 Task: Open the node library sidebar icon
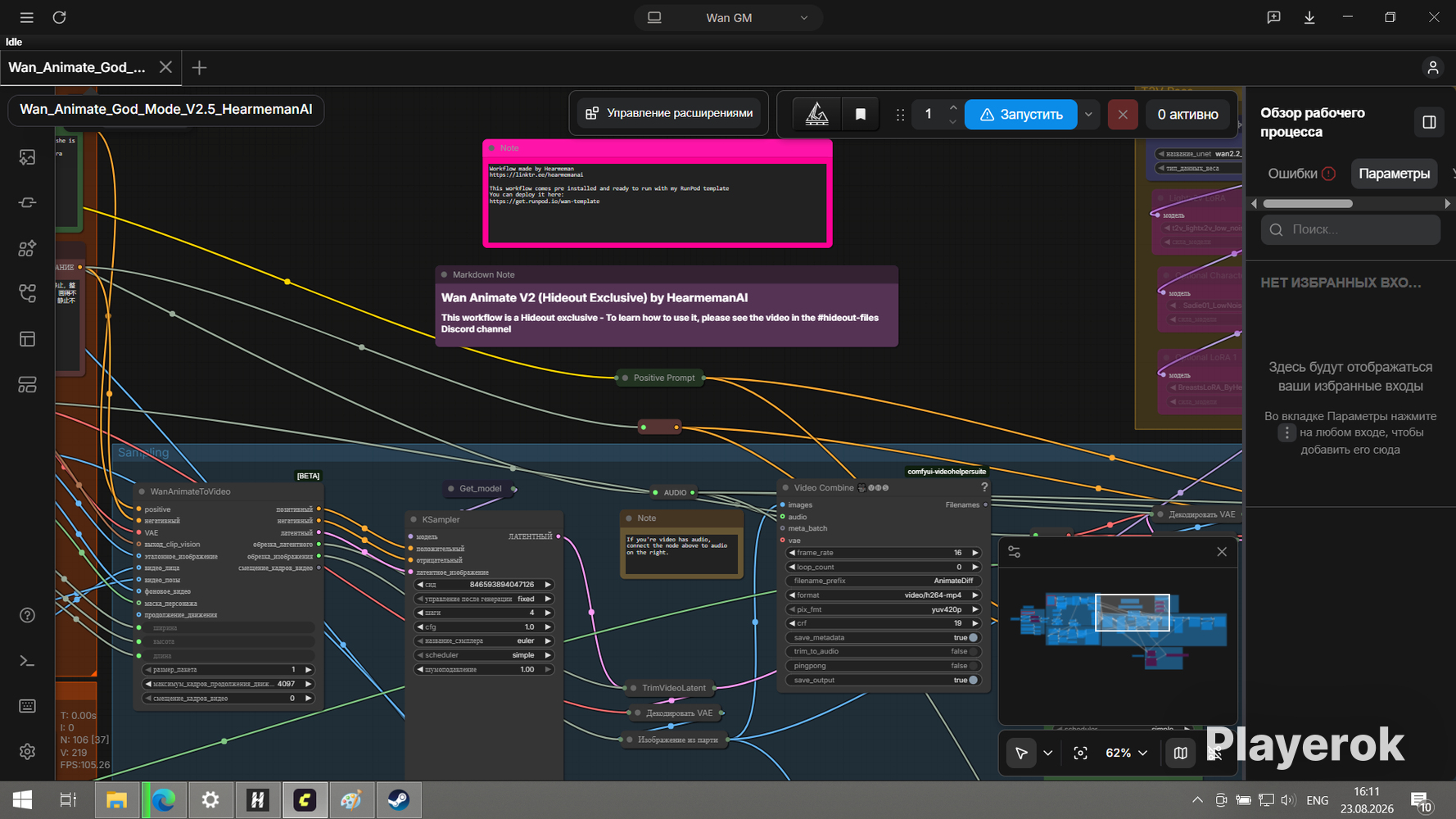pos(27,248)
